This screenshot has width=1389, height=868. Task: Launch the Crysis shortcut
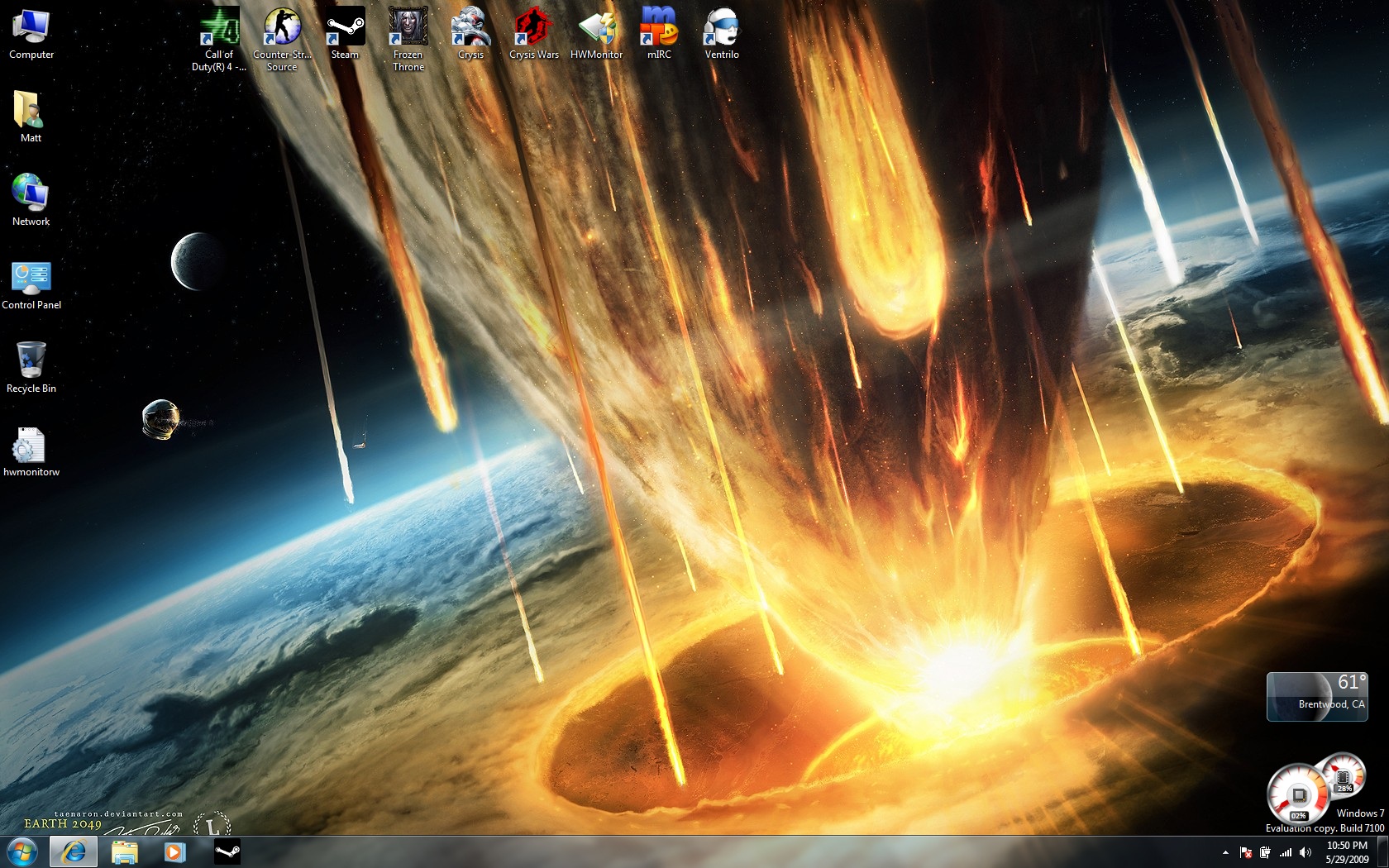pos(470,35)
